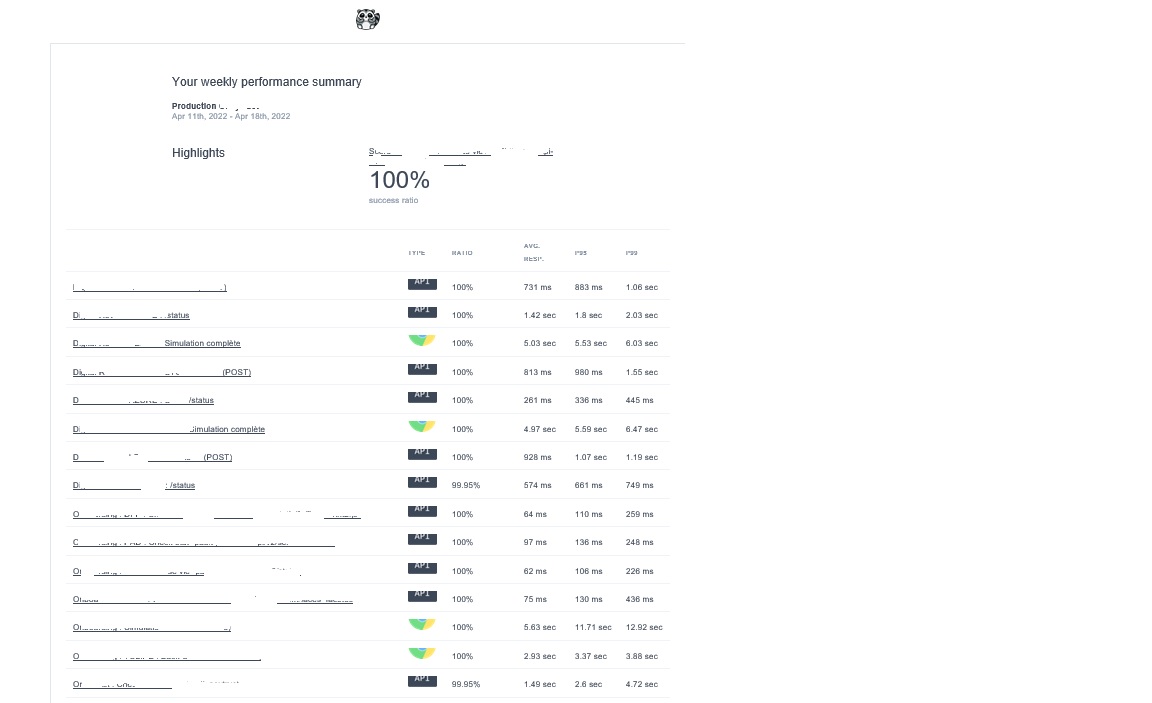Click the Highlights section heading
Viewport: 1152px width, 703px height.
click(x=198, y=152)
